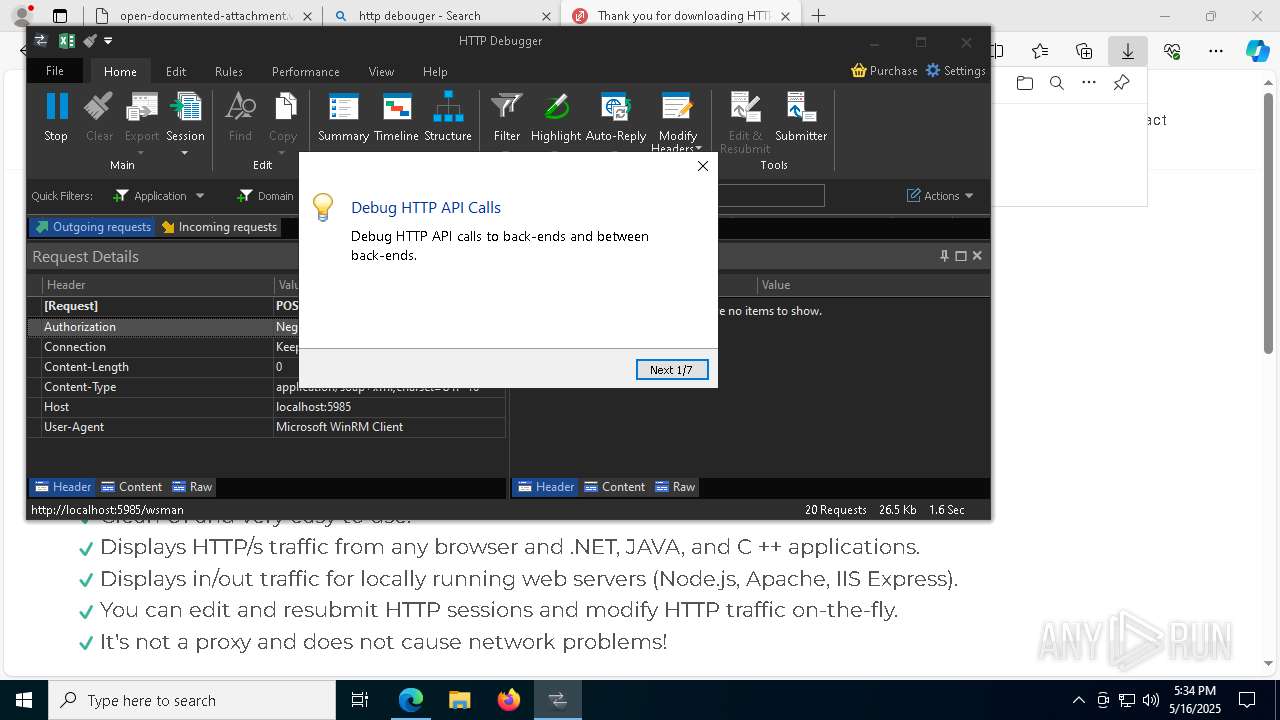Maximize the Request Details panel

[961, 256]
